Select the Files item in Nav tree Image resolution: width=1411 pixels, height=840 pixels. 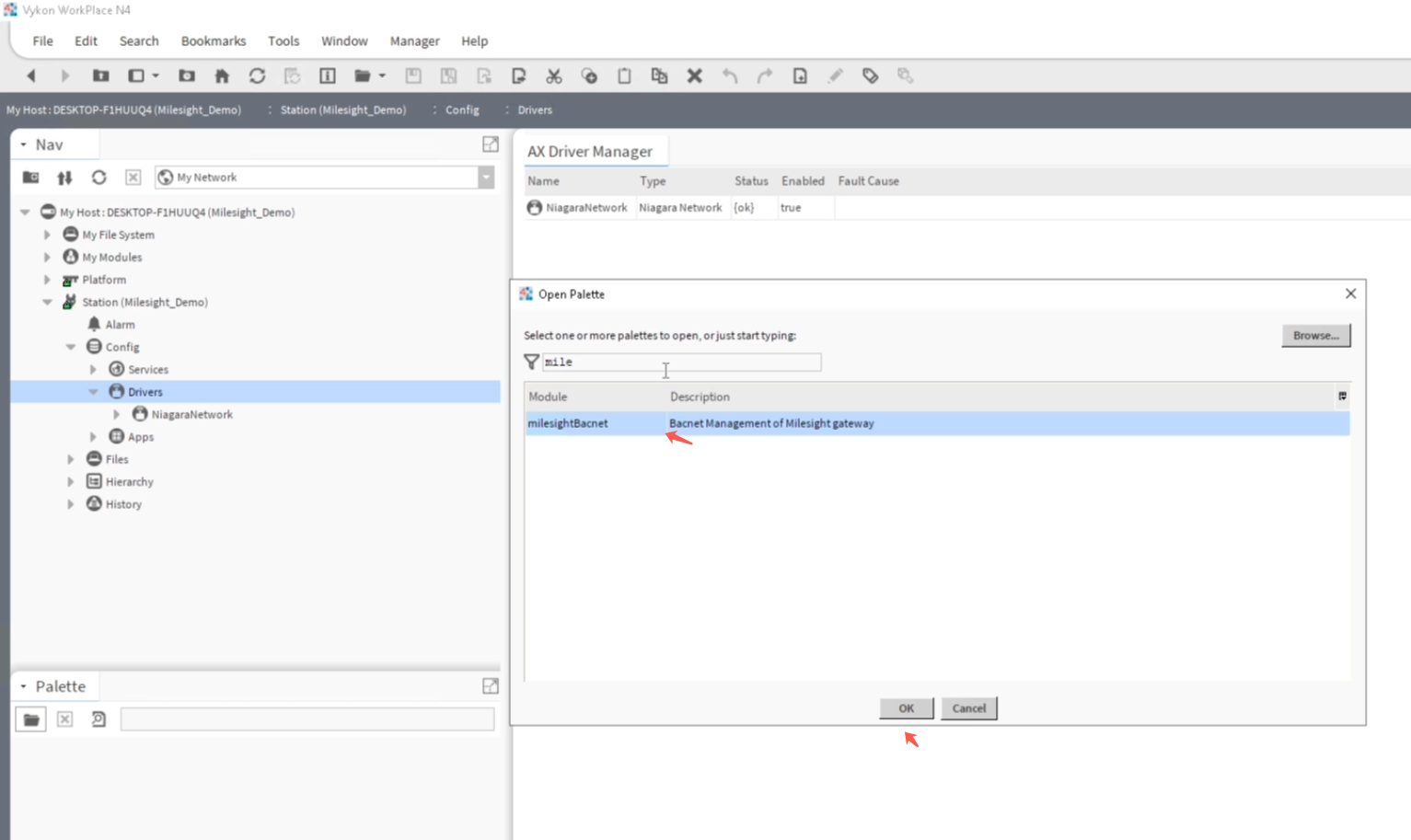[x=117, y=460]
